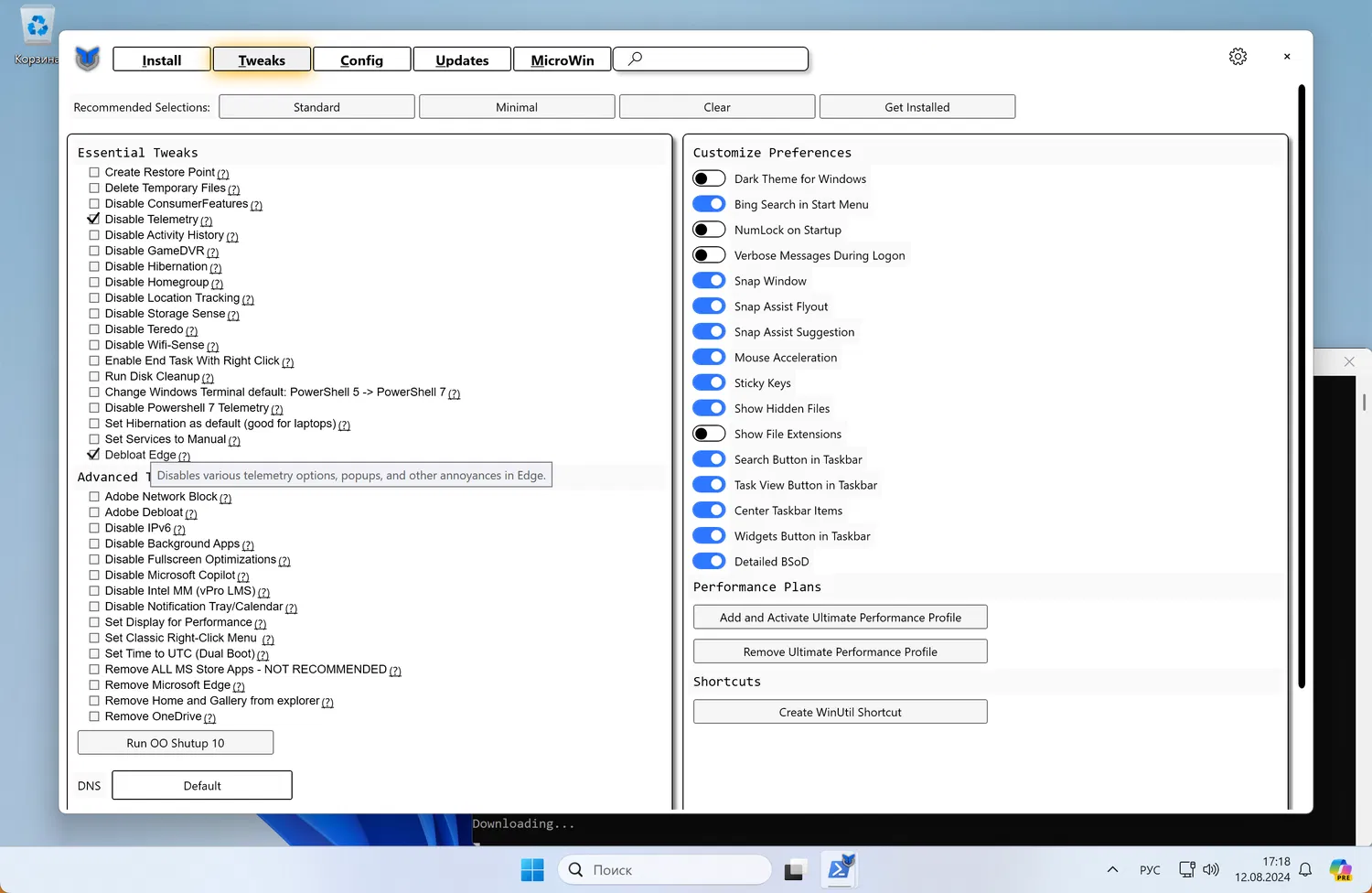Show help for Disable IPv6

pos(179,530)
